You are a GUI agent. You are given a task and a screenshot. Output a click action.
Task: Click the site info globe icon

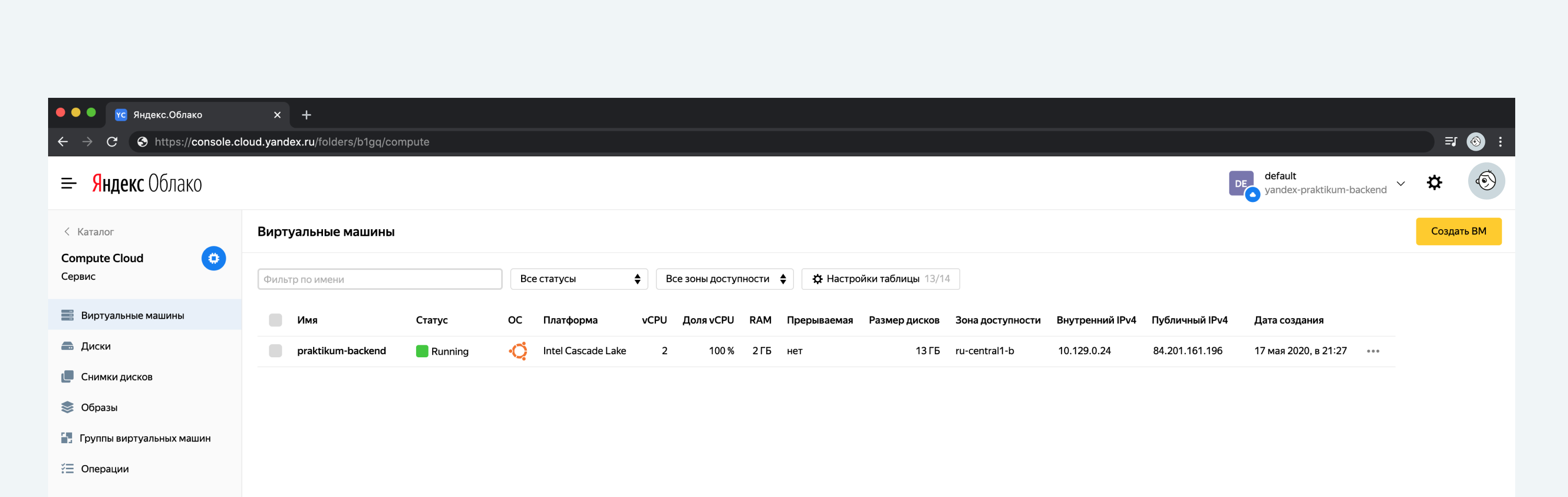click(x=143, y=142)
